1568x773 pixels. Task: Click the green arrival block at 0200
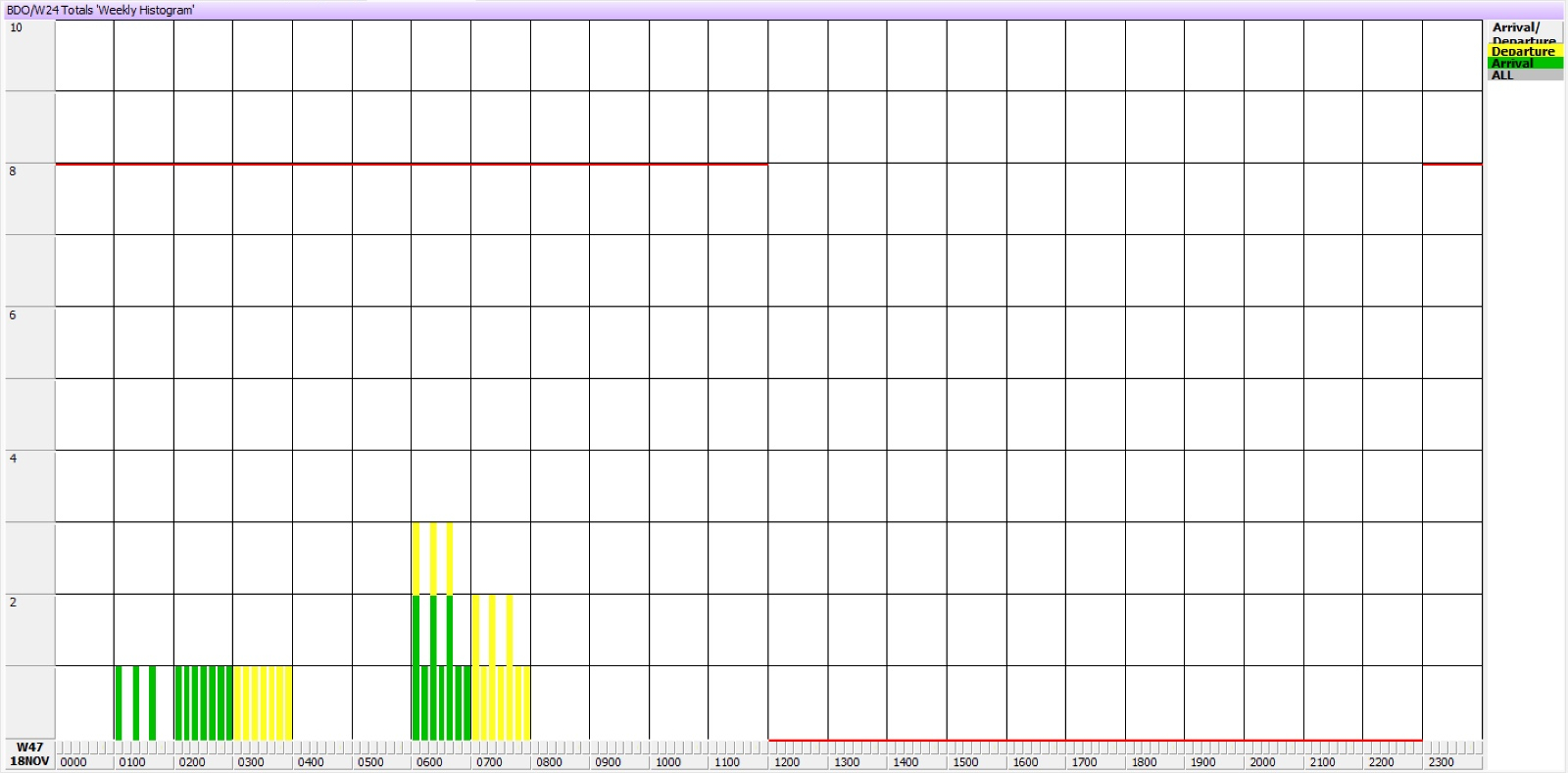(204, 702)
